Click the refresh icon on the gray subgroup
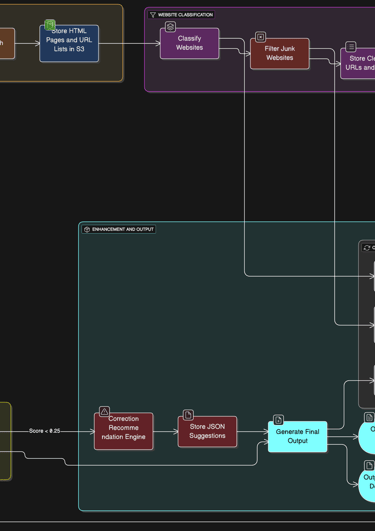Screen dimensions: 375x531 click(367, 248)
